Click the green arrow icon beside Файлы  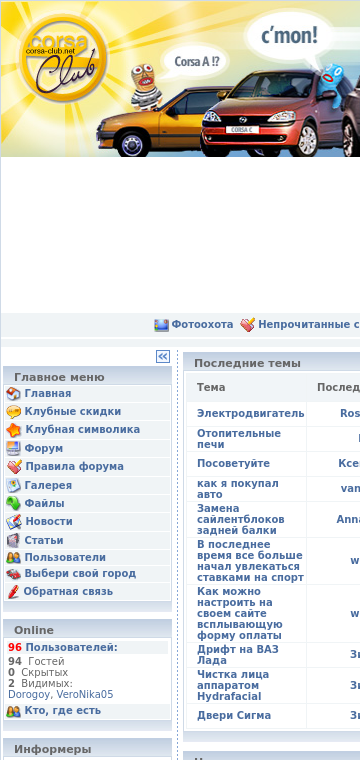pos(13,504)
